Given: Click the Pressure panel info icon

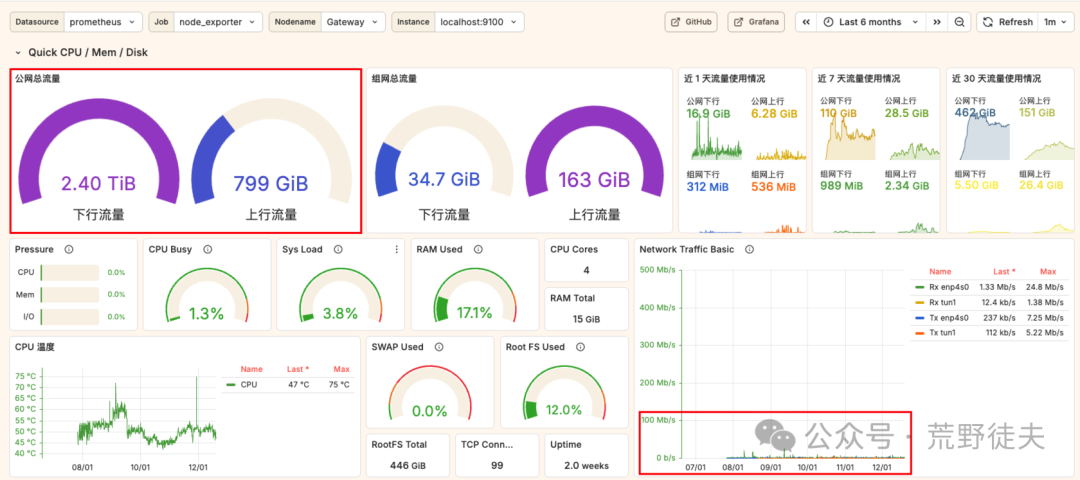Looking at the screenshot, I should pyautogui.click(x=68, y=249).
